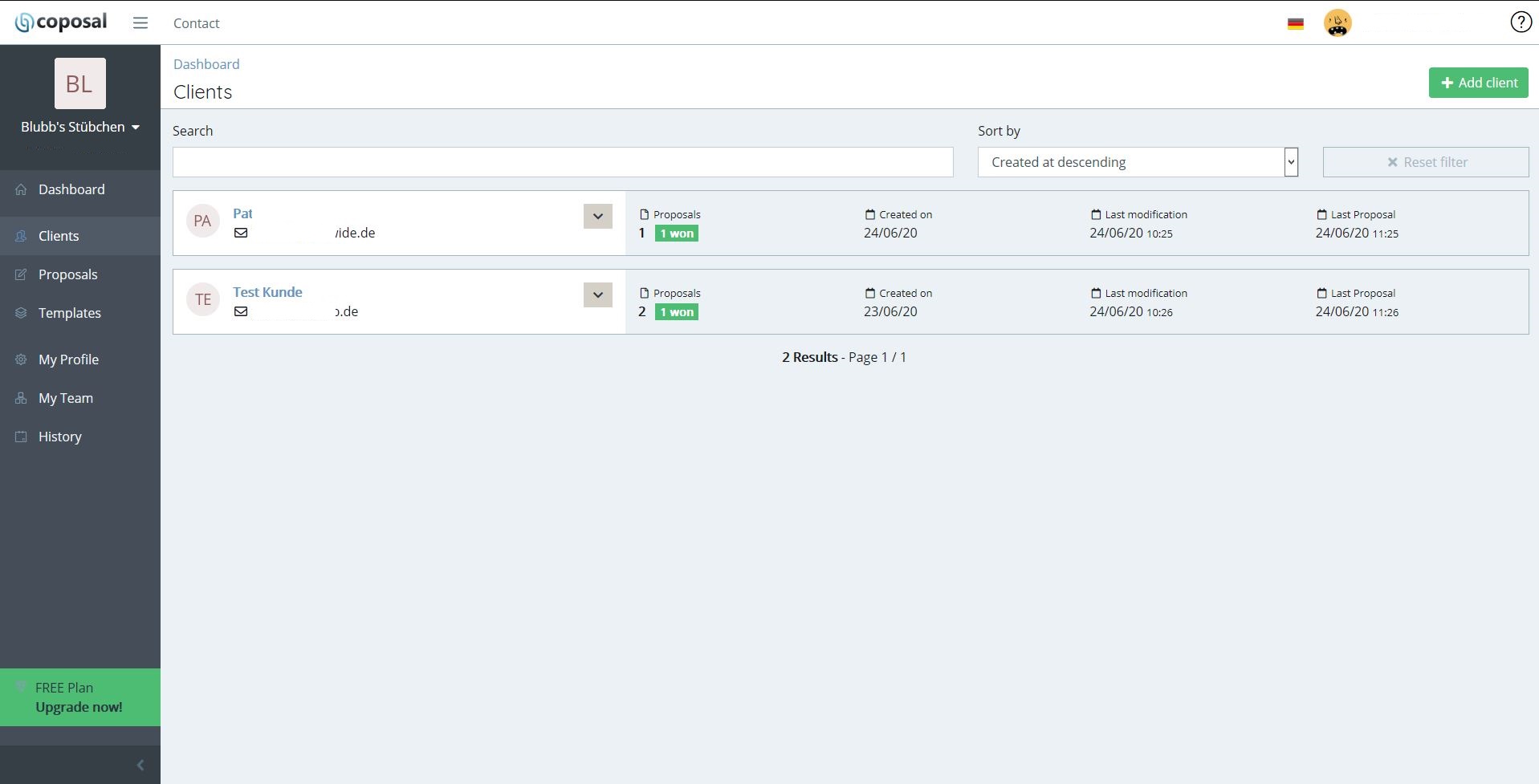Collapse sidebar with bottom arrow icon
This screenshot has width=1539, height=784.
point(140,766)
